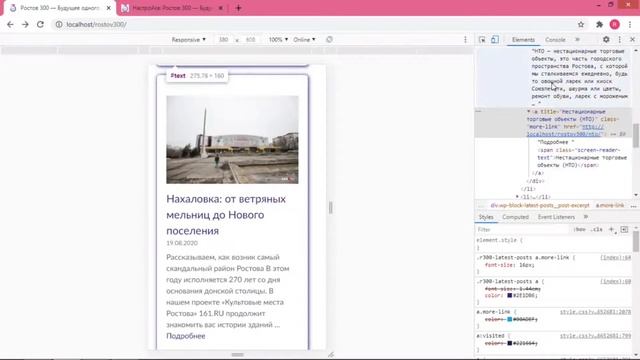Collapse the a.more-link element node
Image resolution: width=640 pixels, height=360 pixels.
(x=529, y=111)
